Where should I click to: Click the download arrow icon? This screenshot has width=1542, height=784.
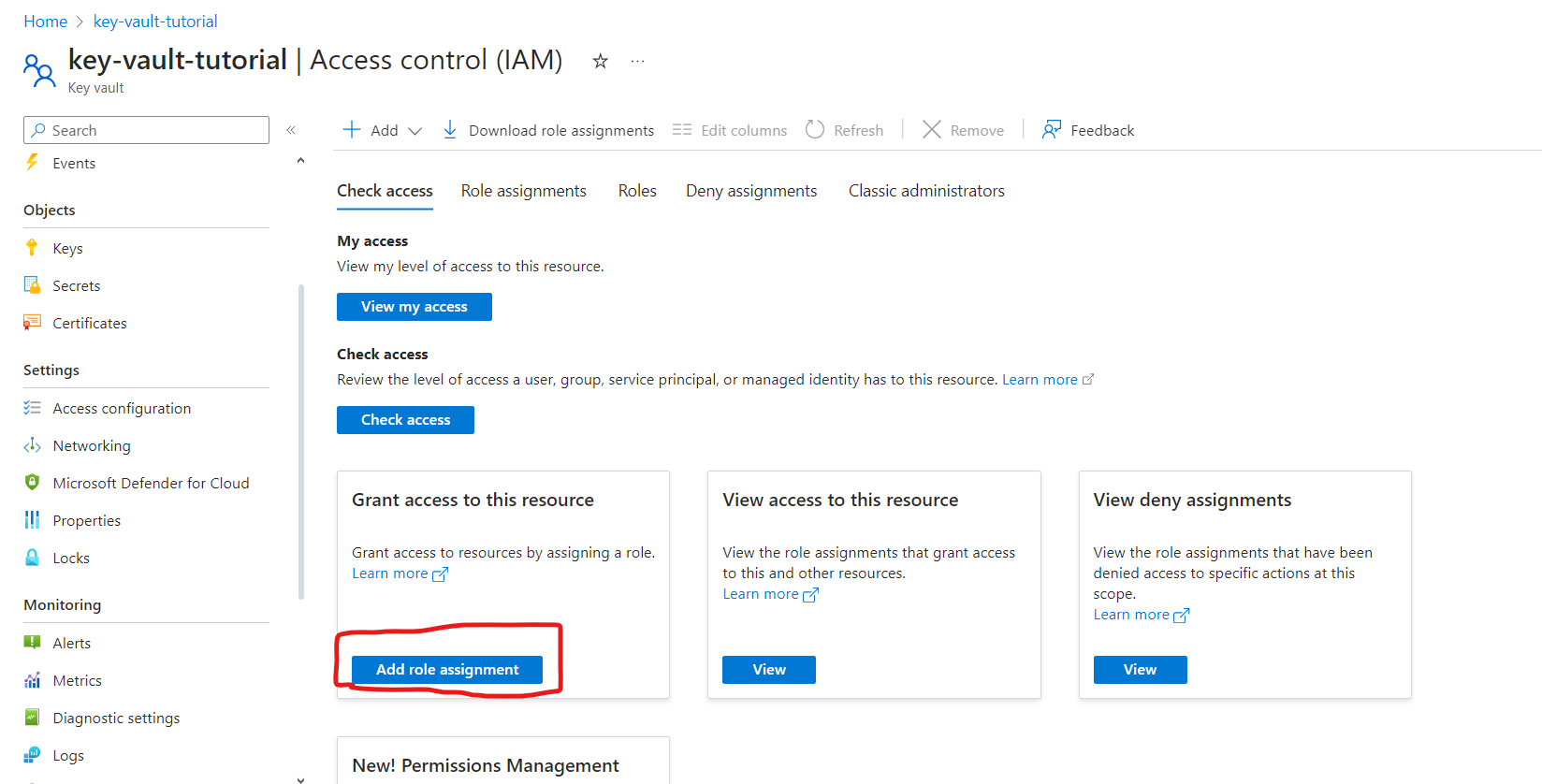(x=450, y=129)
